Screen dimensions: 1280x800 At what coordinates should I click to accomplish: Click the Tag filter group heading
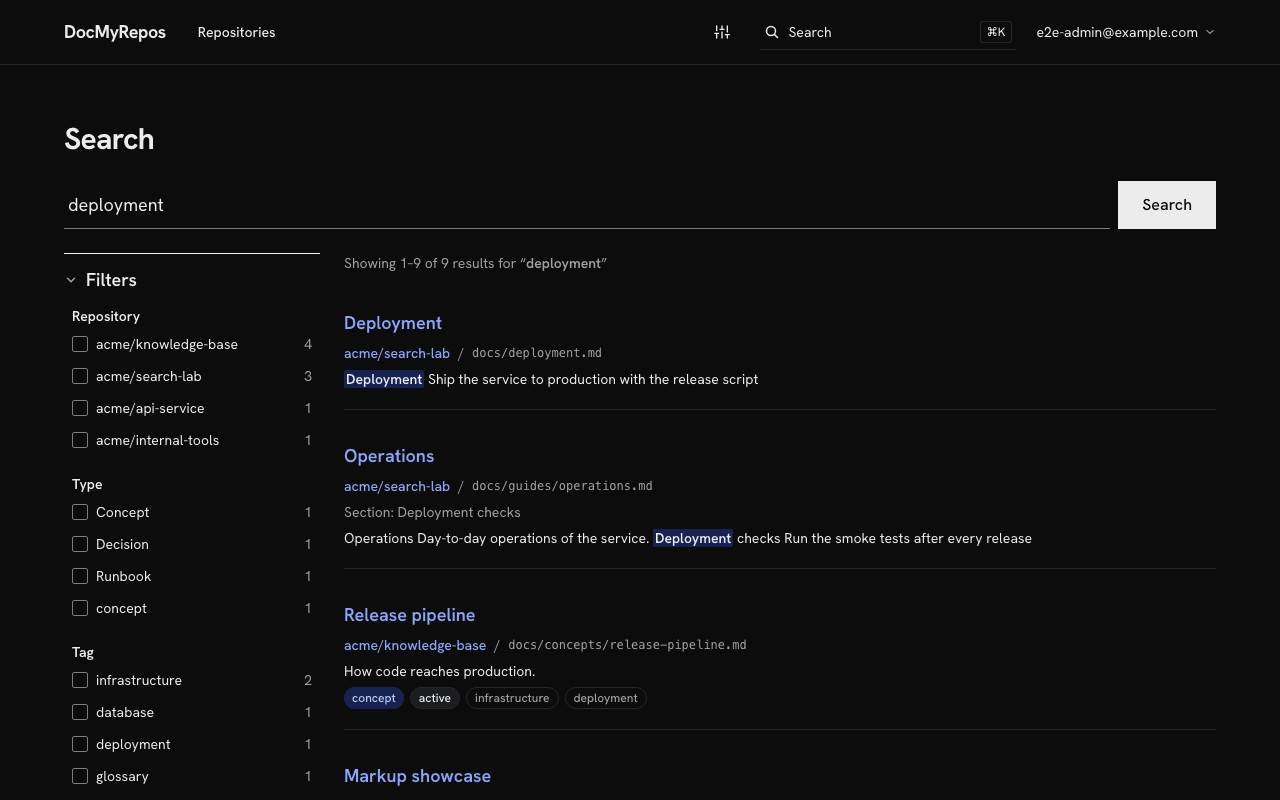83,652
